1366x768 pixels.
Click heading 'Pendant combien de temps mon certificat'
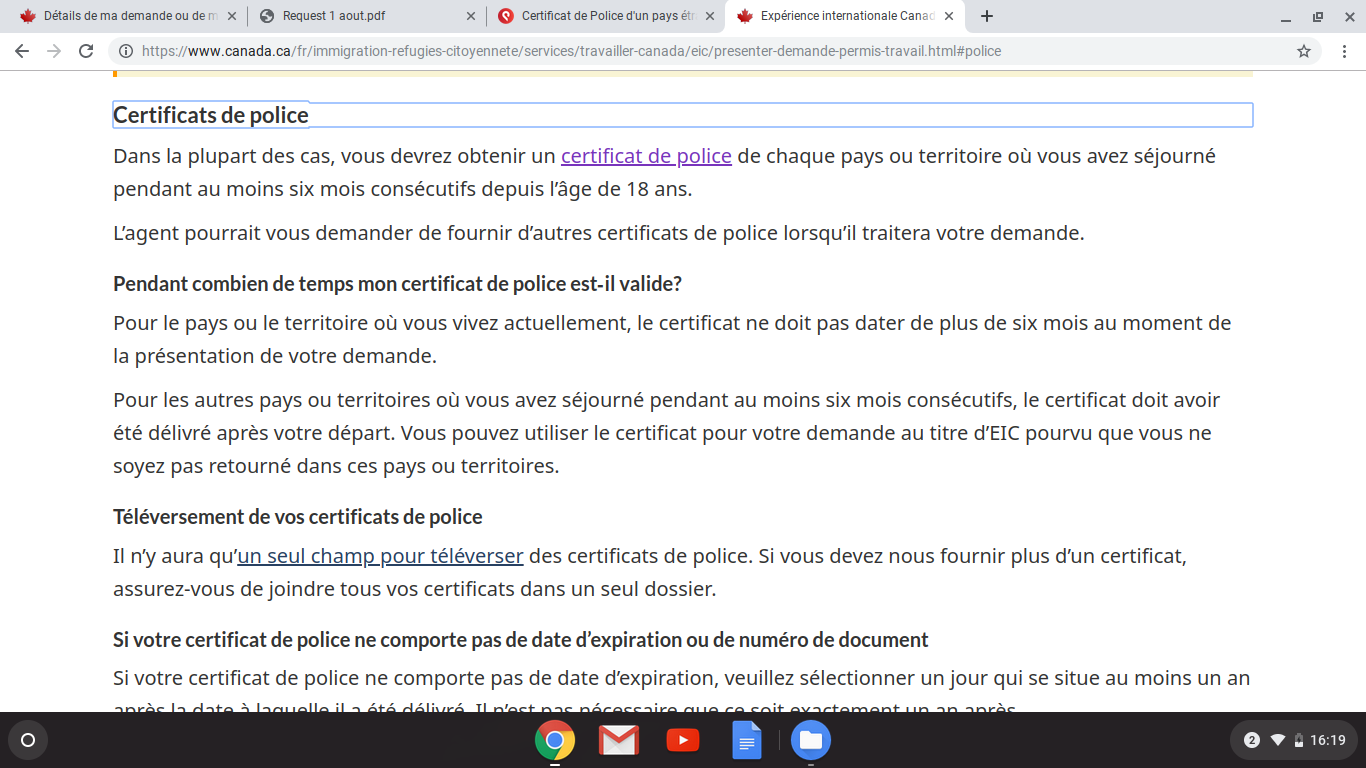click(x=397, y=283)
